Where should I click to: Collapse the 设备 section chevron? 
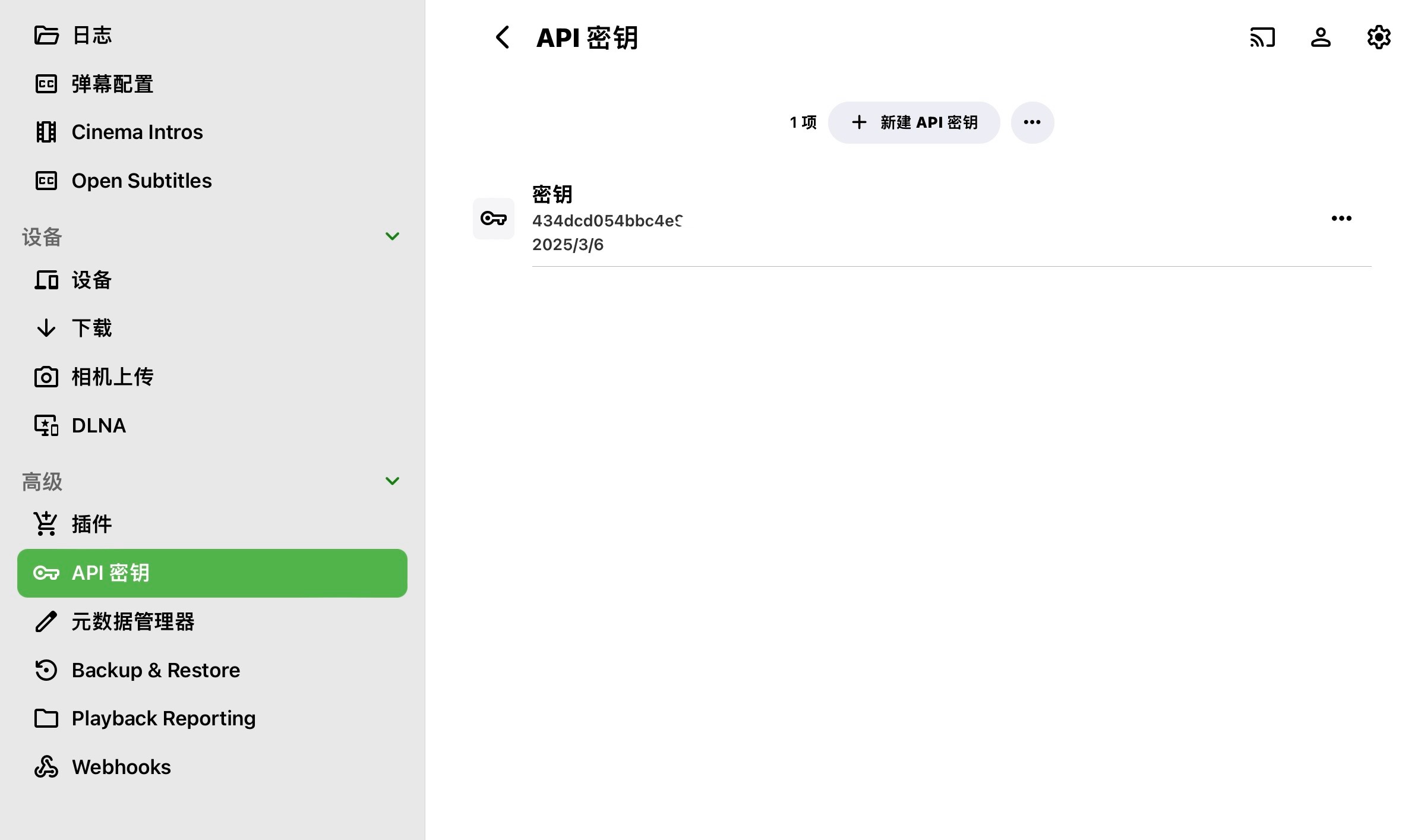point(392,236)
